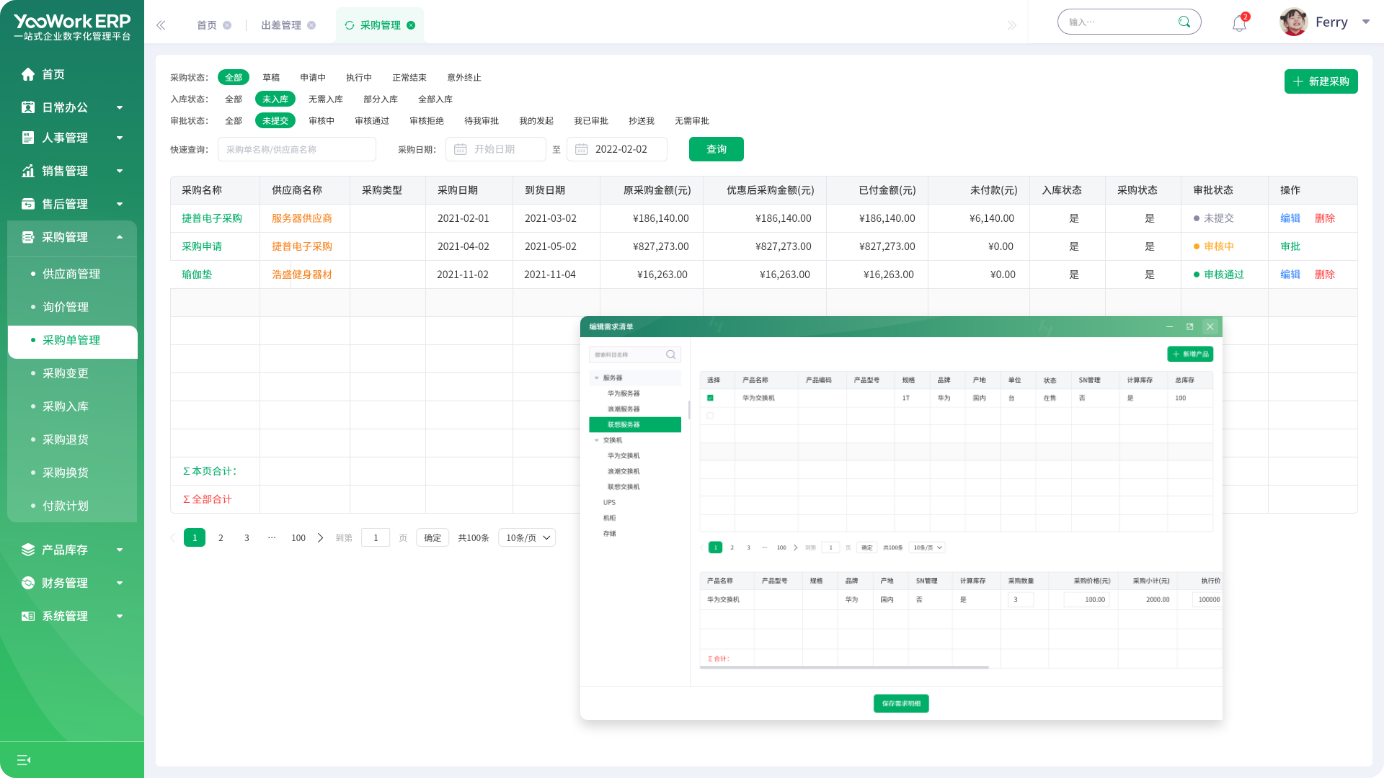Collapse the 服务器 tree node in dialog
The height and width of the screenshot is (778, 1384).
[x=597, y=378]
